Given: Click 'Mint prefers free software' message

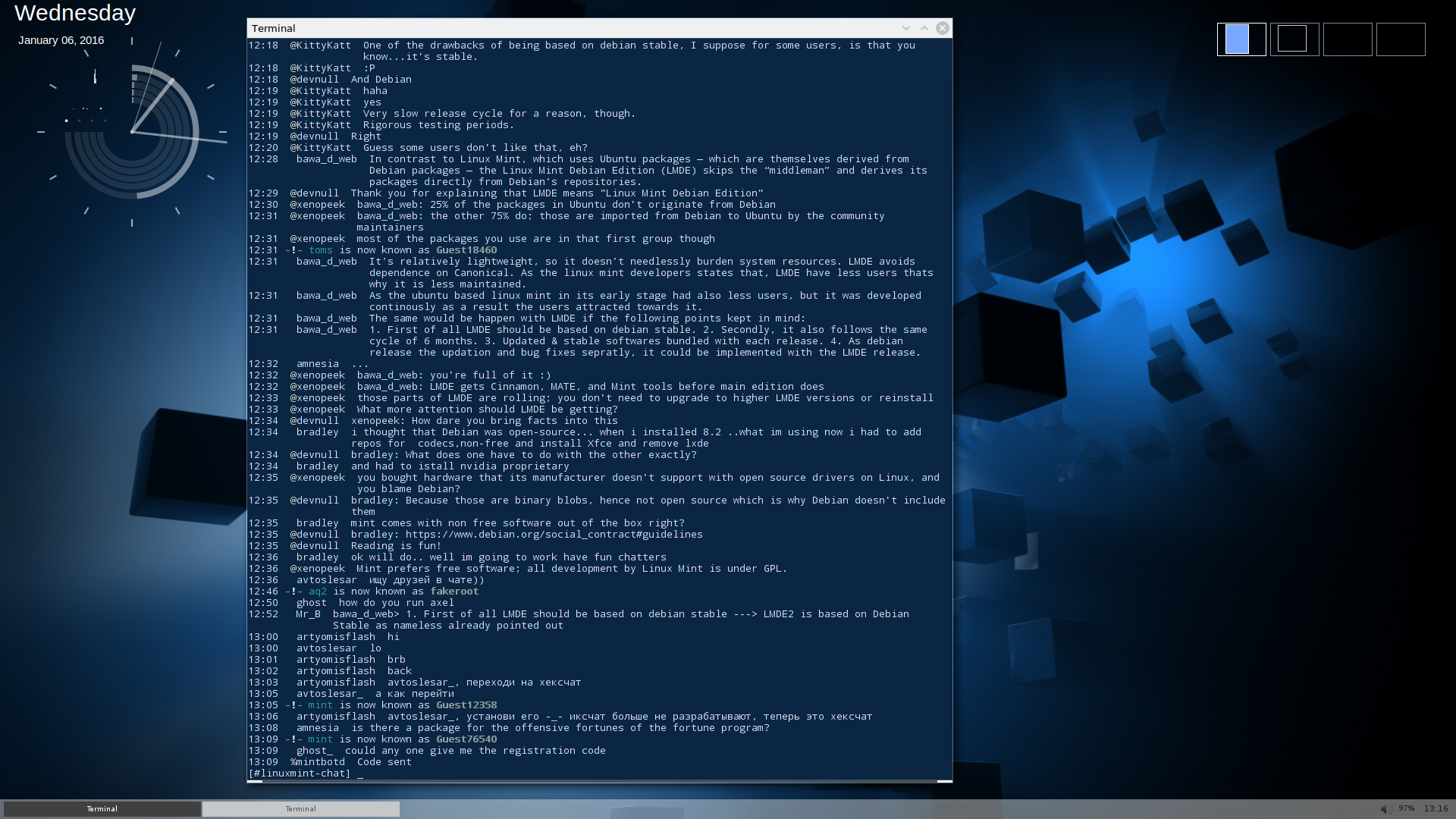Looking at the screenshot, I should pos(572,569).
